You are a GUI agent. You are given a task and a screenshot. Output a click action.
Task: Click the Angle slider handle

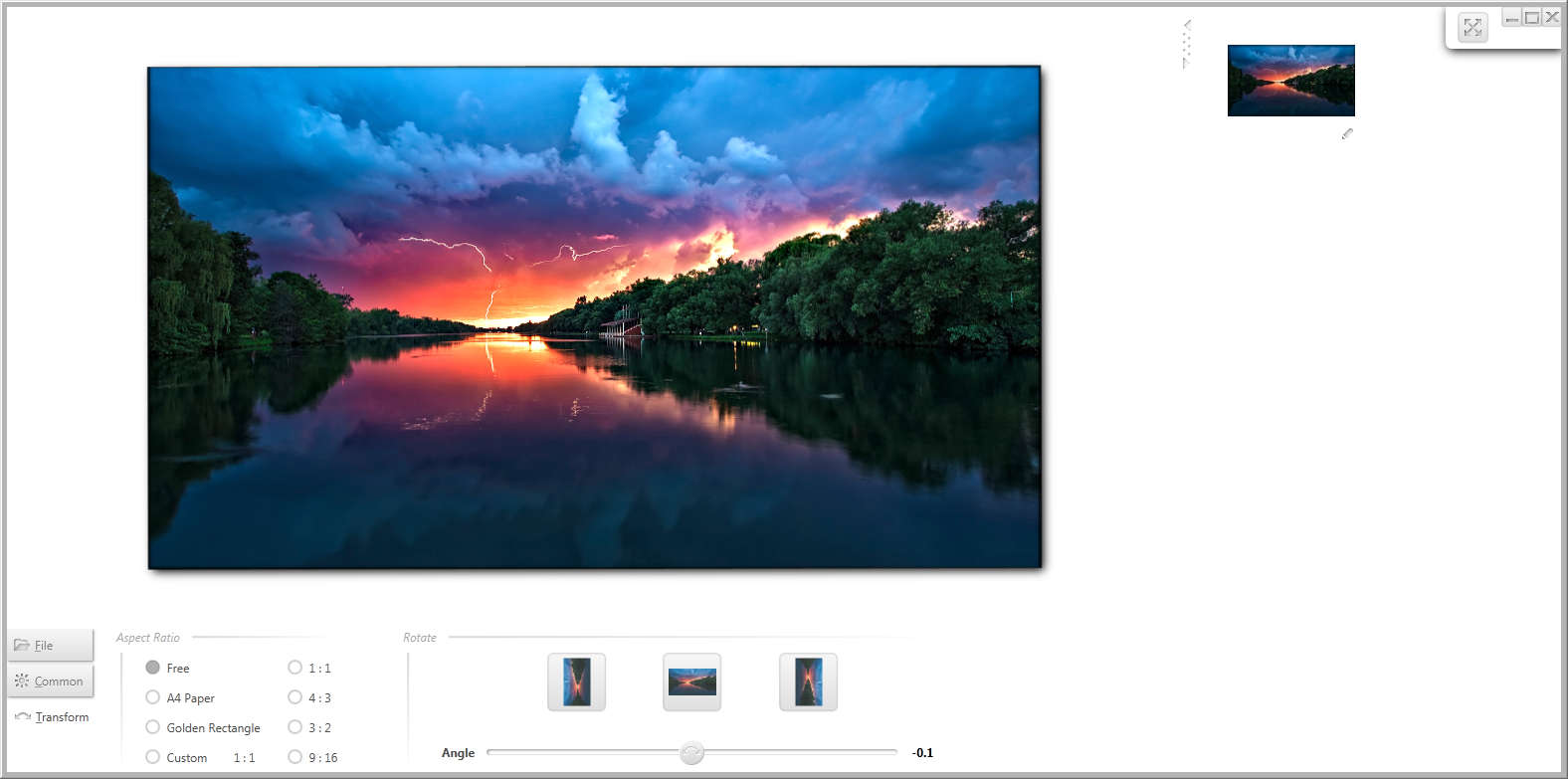tap(691, 753)
